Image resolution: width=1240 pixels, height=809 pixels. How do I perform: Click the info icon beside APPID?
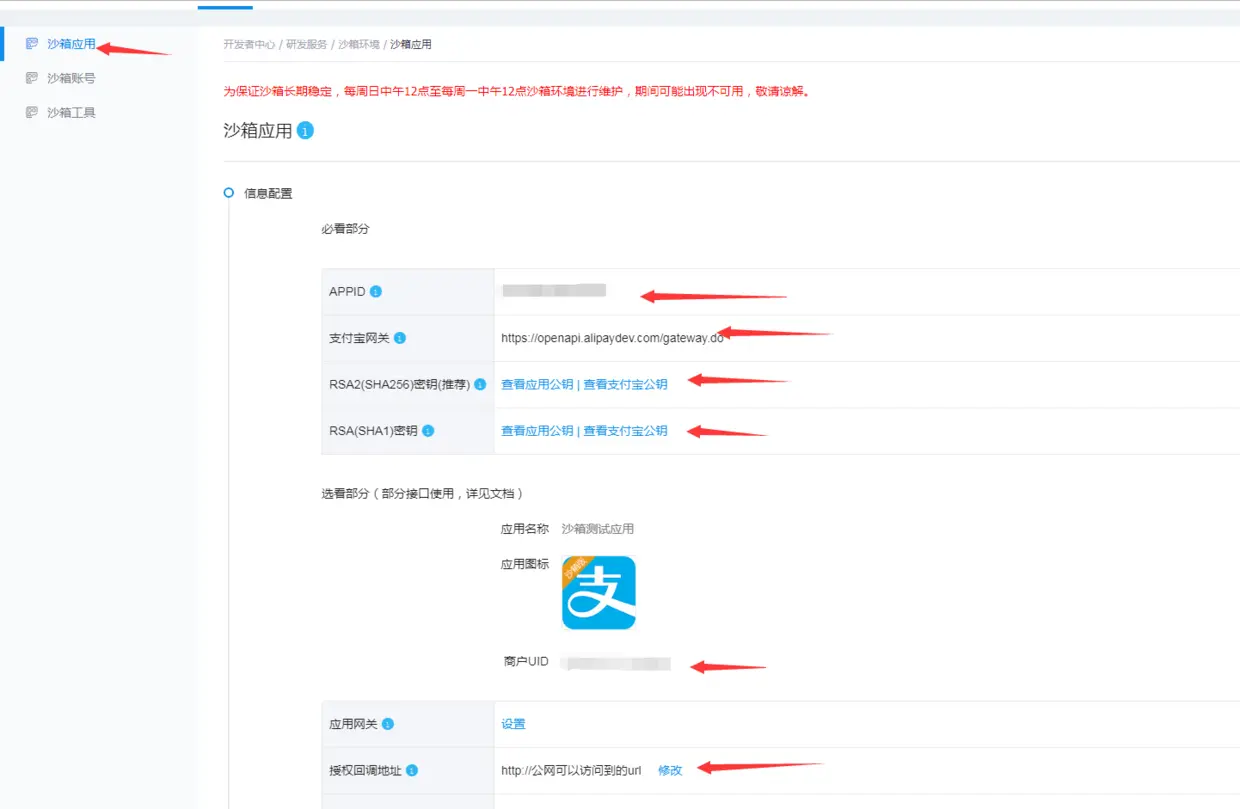click(377, 291)
